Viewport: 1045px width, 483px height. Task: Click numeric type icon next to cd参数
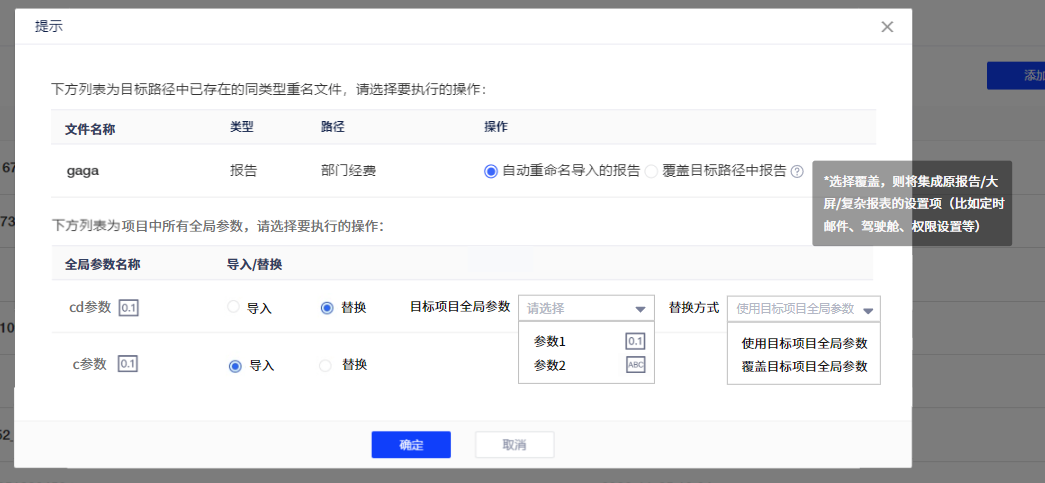(128, 307)
